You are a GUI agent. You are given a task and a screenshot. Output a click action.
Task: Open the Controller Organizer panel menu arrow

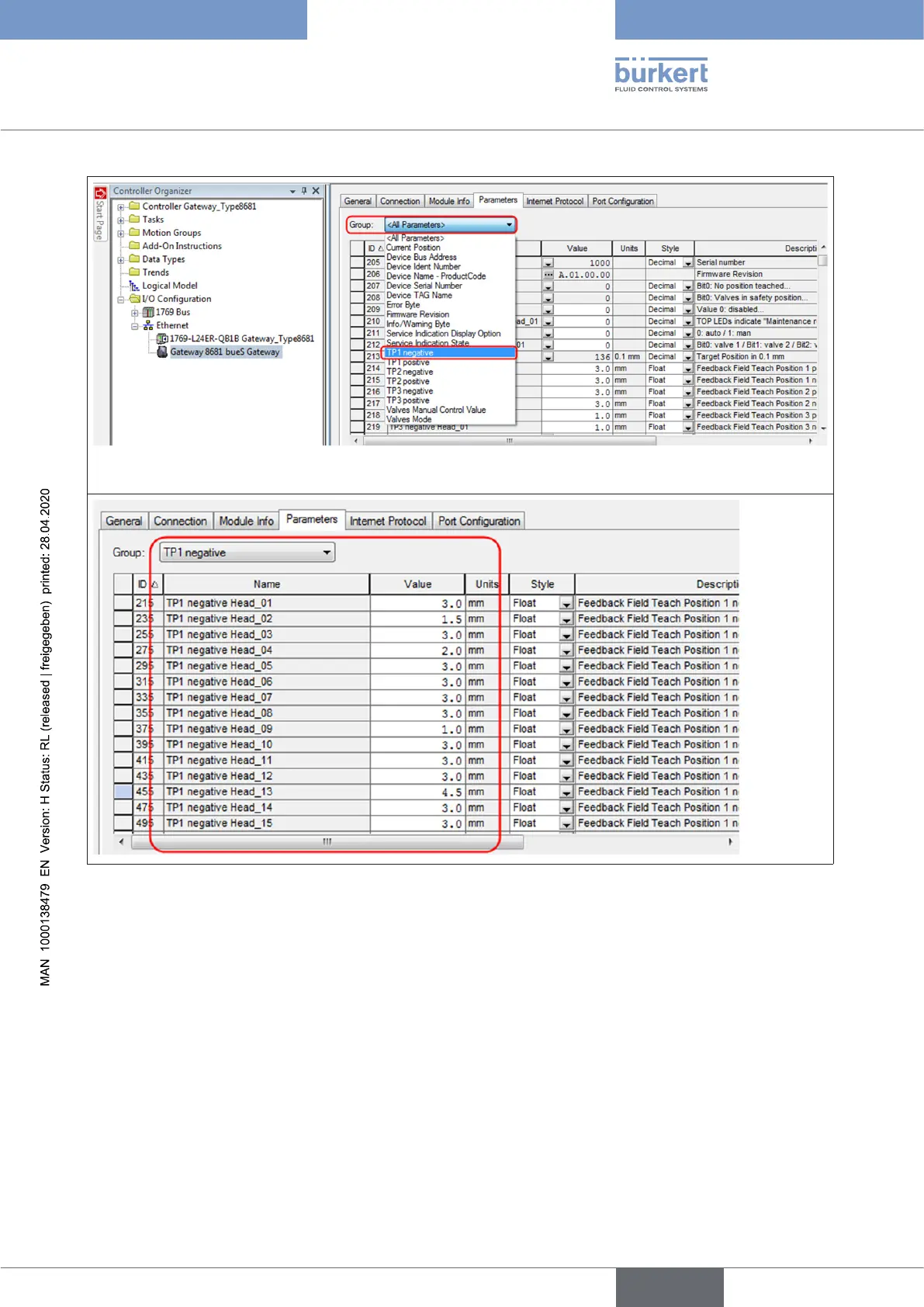292,192
